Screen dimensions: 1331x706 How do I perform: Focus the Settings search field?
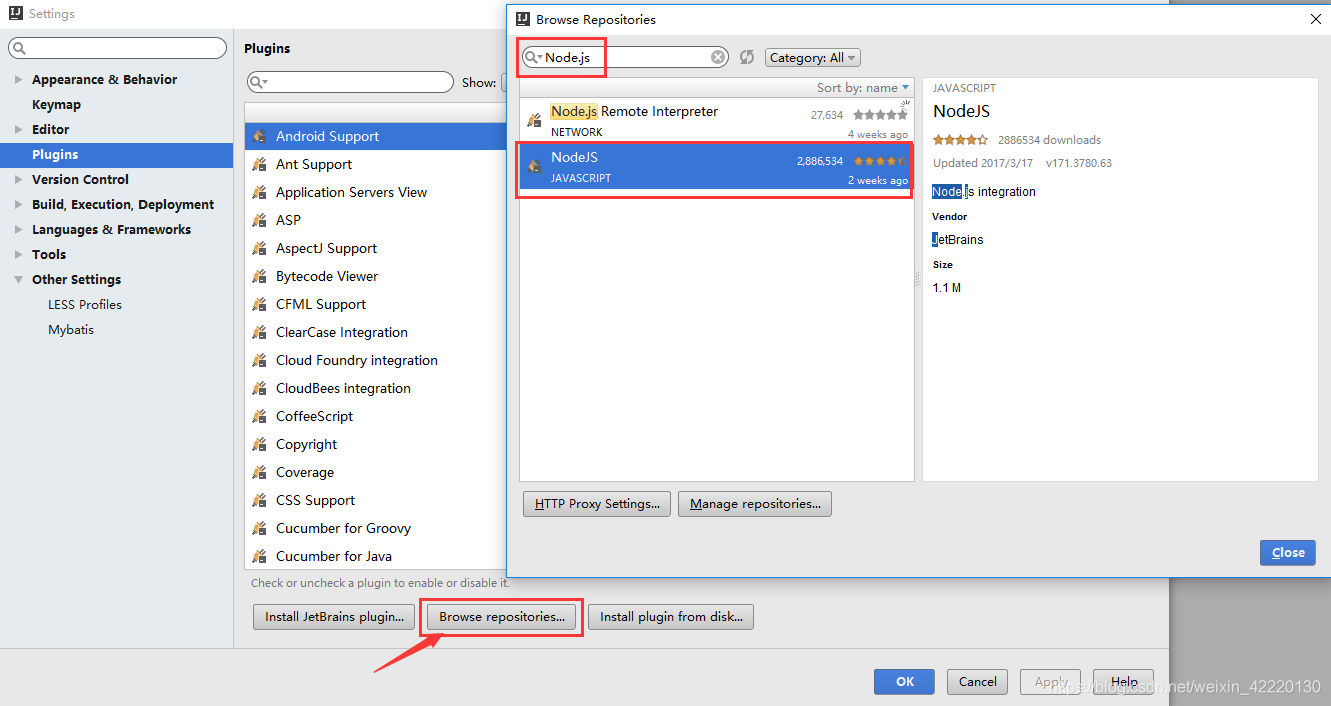click(x=118, y=48)
